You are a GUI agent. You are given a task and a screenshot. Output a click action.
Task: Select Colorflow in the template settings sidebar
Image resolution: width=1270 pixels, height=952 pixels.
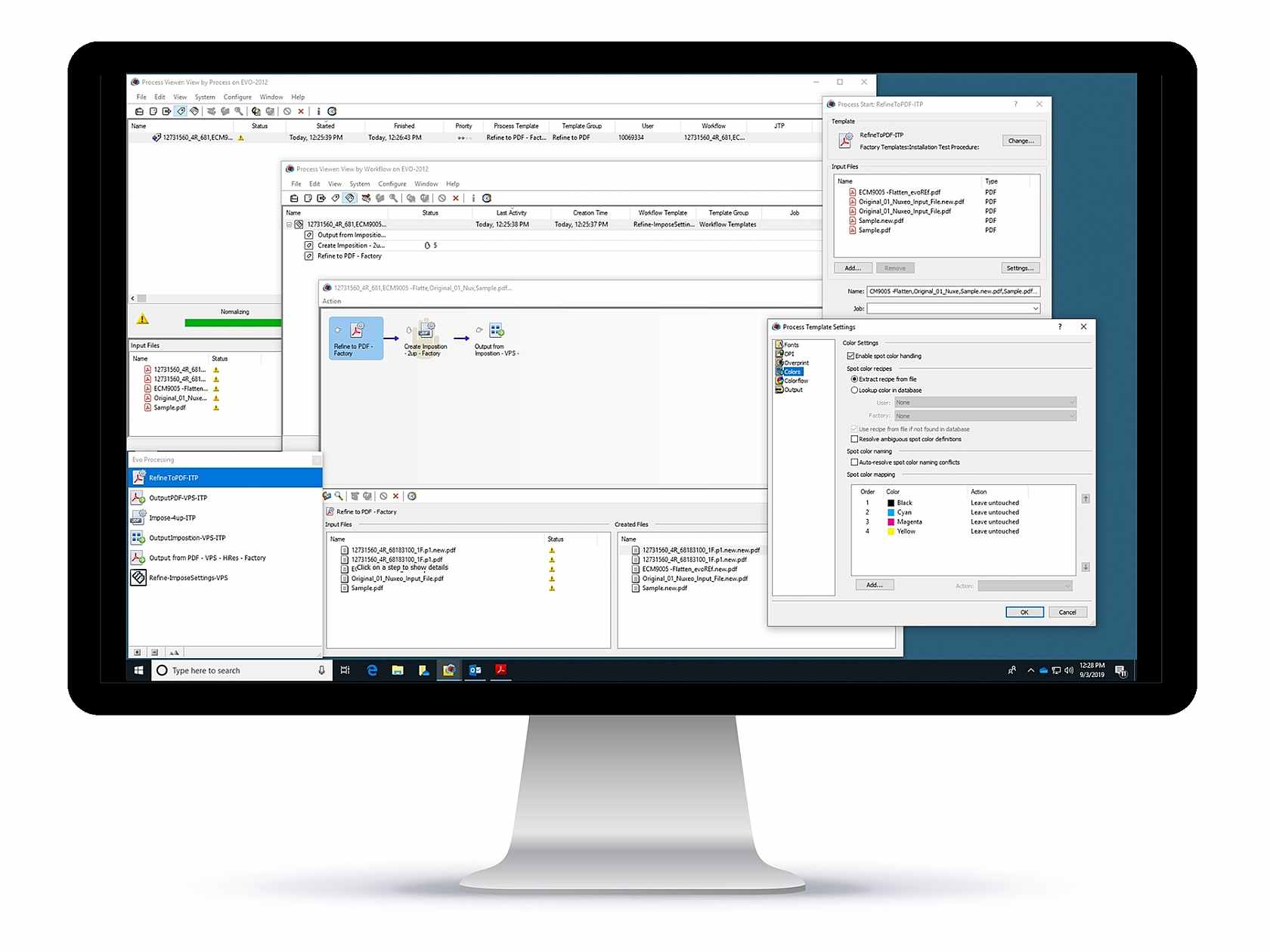pyautogui.click(x=794, y=381)
